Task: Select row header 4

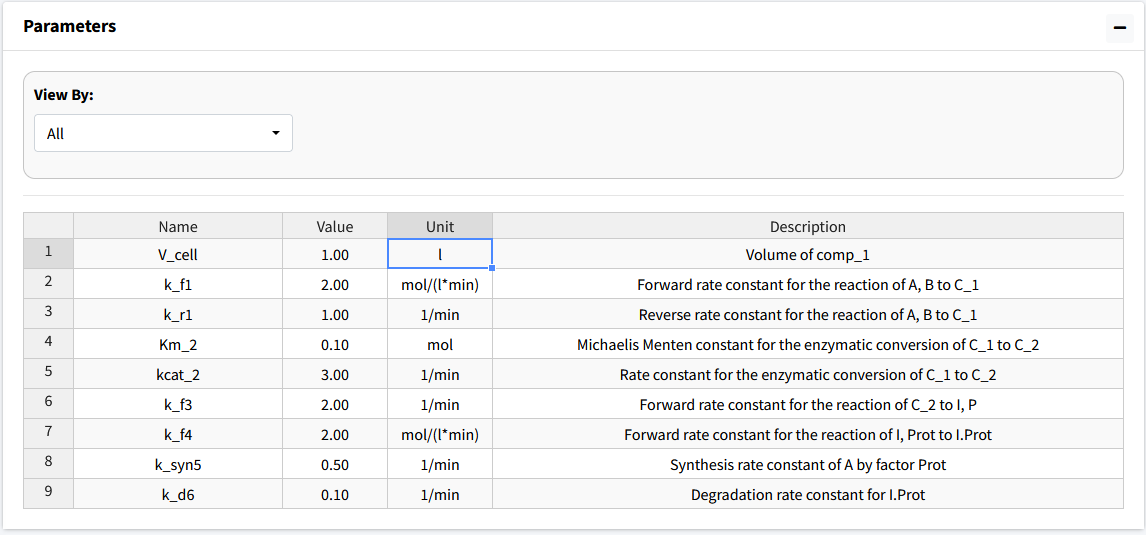Action: coord(48,344)
